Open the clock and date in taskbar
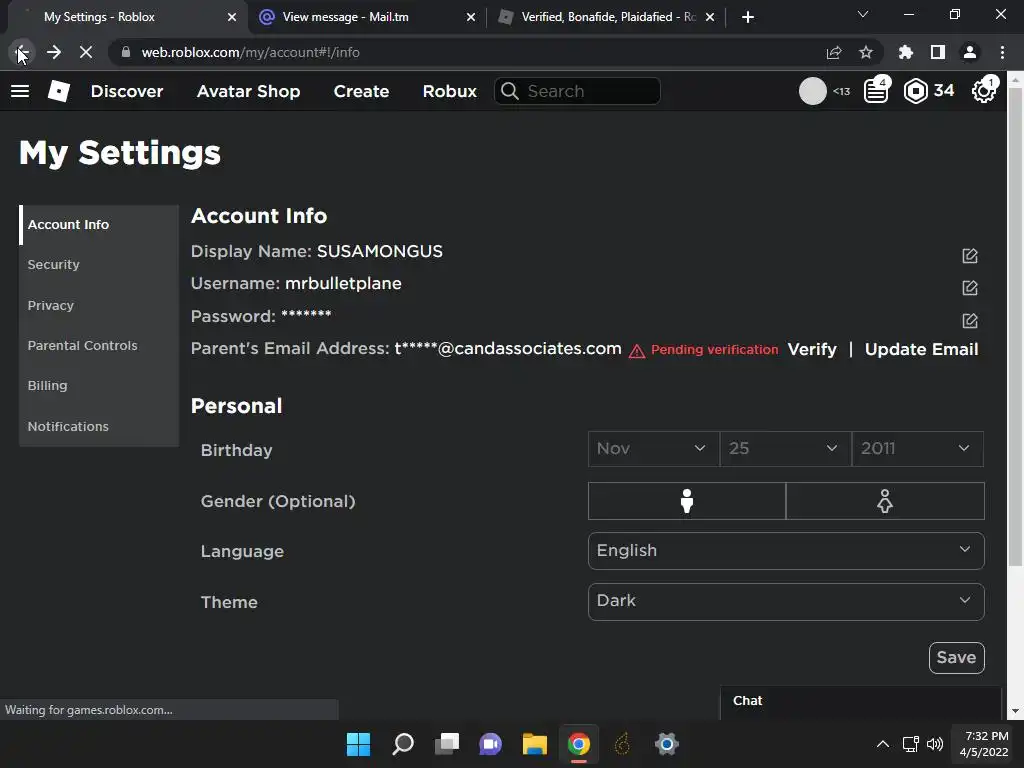1024x768 pixels. (986, 744)
